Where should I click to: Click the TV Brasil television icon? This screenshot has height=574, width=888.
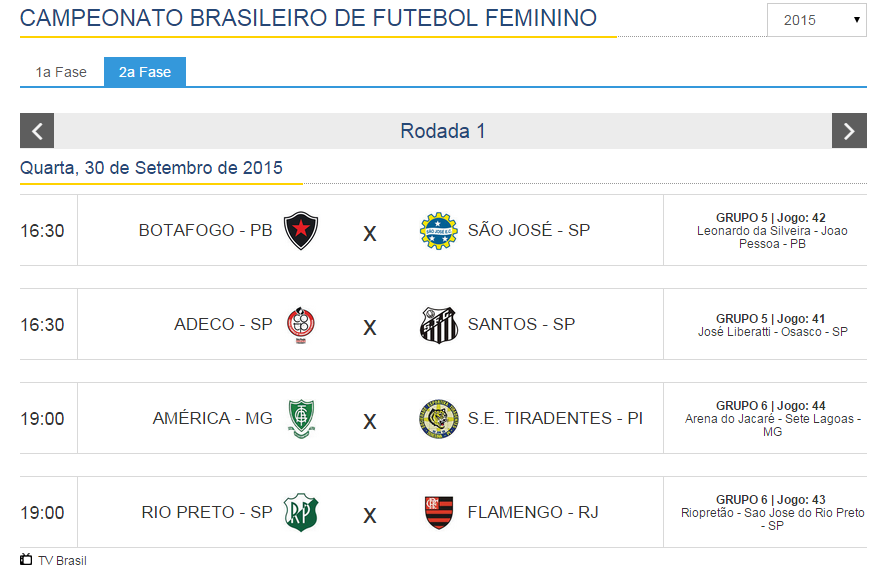click(26, 559)
